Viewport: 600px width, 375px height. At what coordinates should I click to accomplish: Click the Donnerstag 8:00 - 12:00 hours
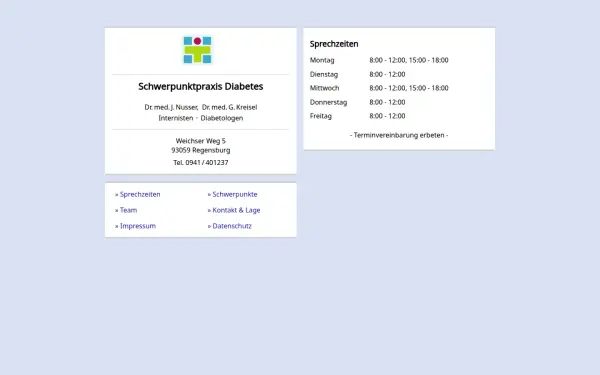[x=387, y=102]
